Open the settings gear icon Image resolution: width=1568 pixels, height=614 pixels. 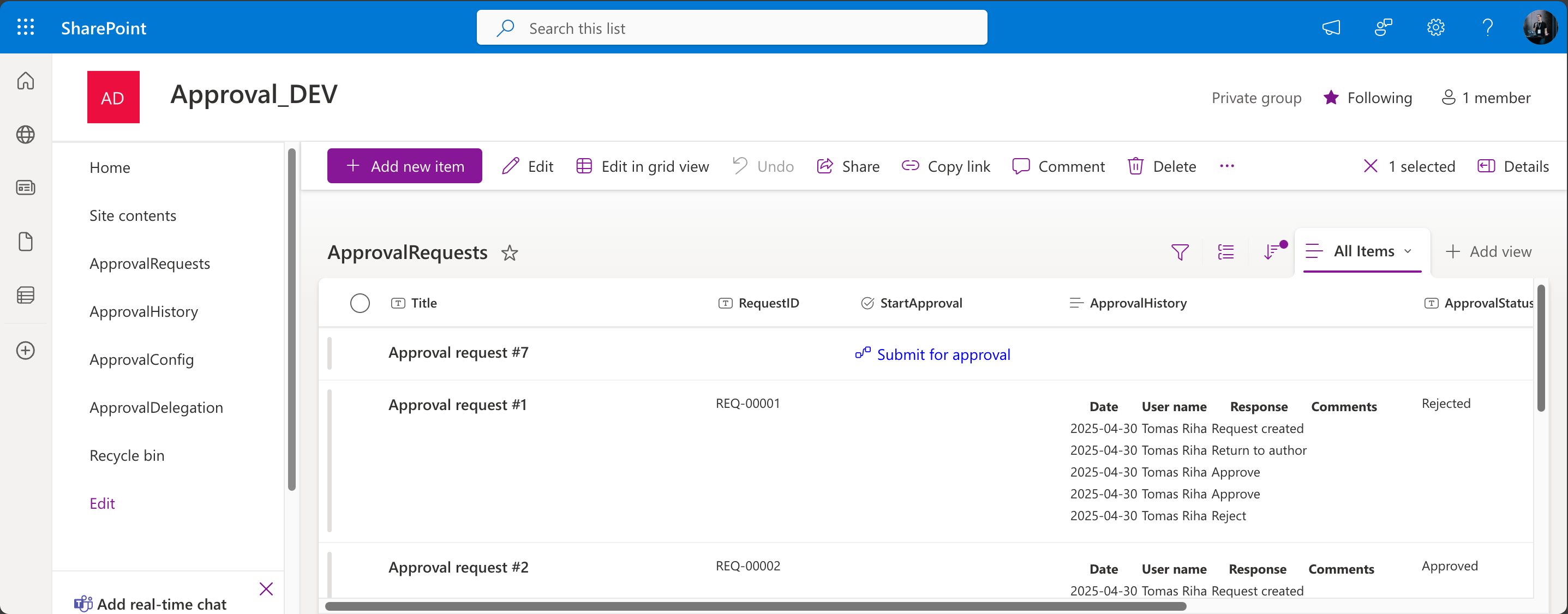point(1435,27)
